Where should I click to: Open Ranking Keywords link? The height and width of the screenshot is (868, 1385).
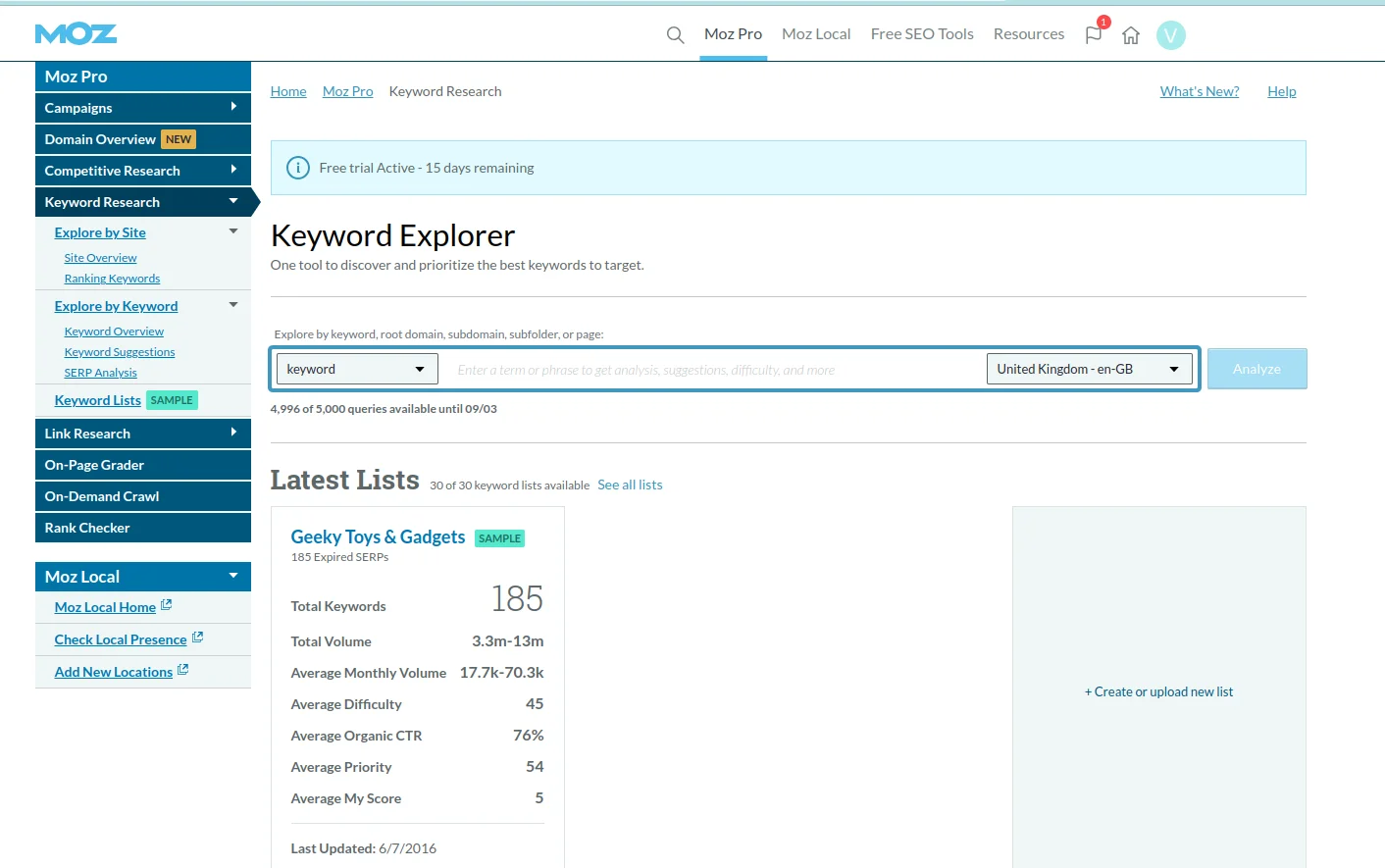point(112,279)
